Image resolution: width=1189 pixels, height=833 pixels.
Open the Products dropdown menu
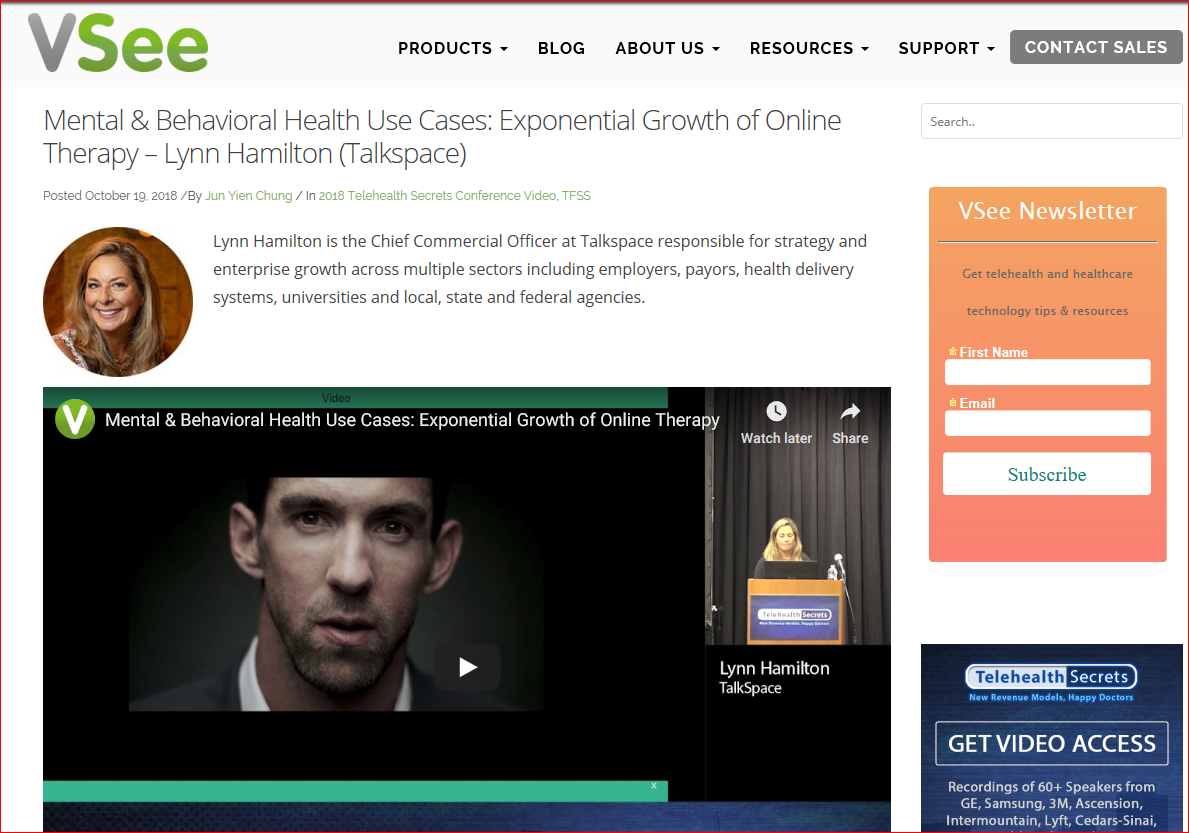coord(453,49)
